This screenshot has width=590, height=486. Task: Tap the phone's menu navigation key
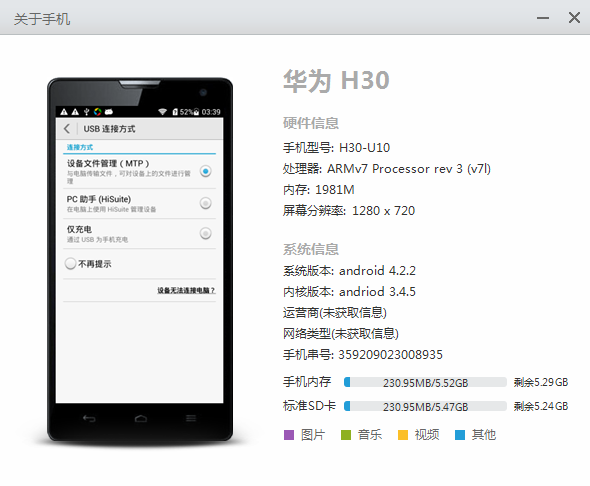click(x=191, y=418)
